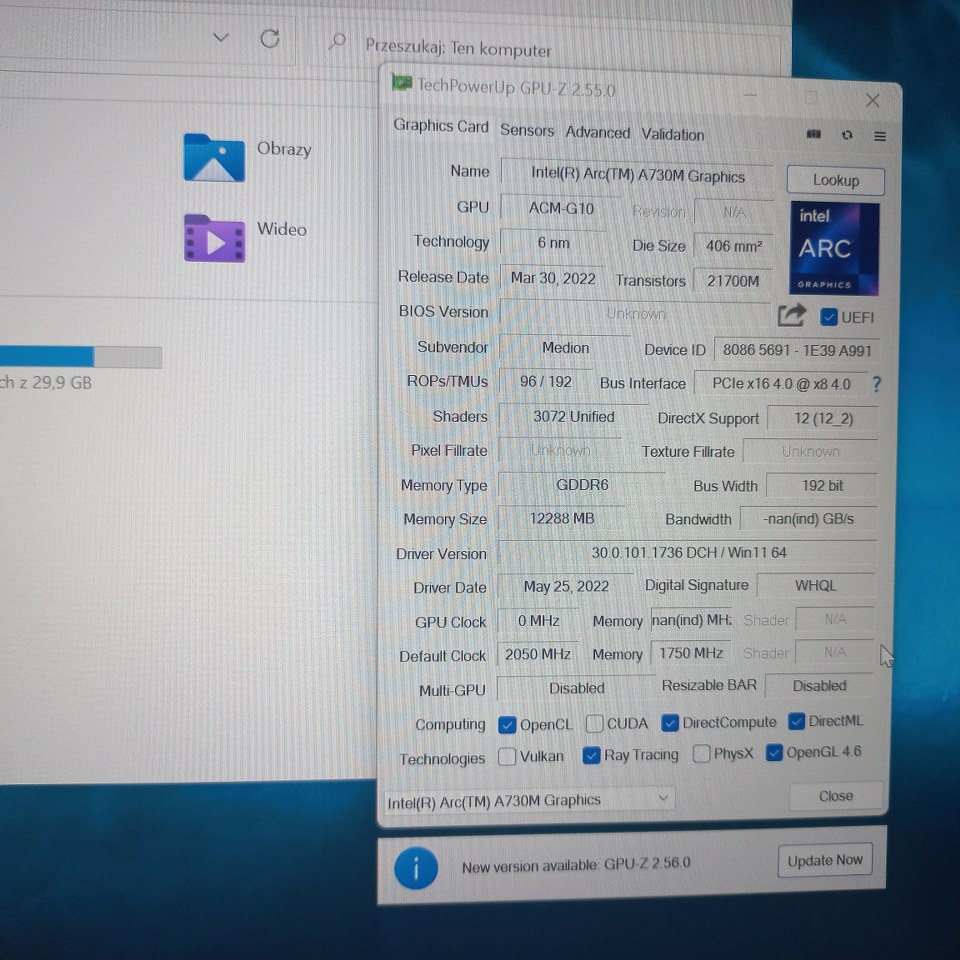Click the Bus Interface question mark

(x=877, y=384)
